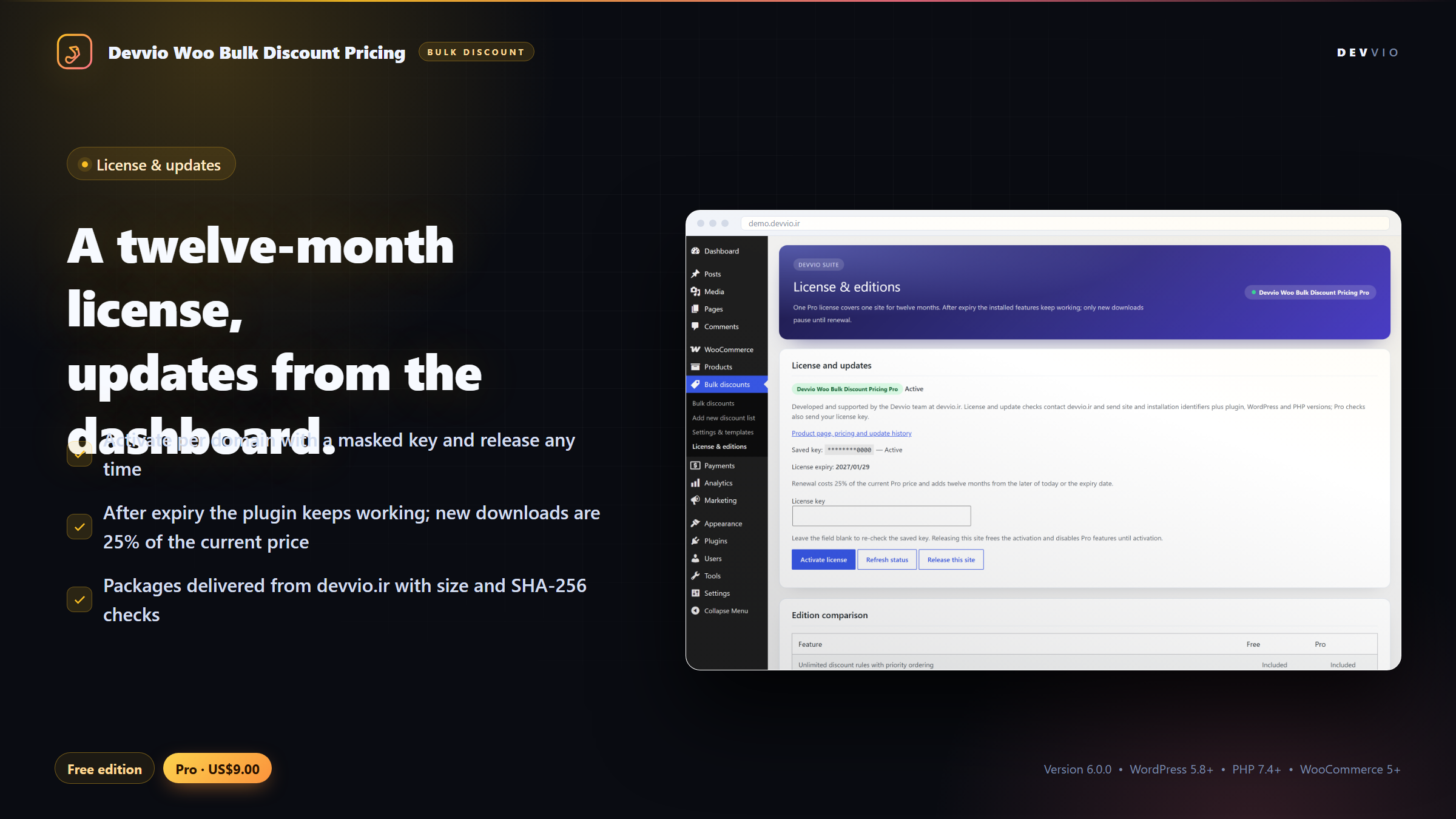Open 'License & editions' submenu item

click(x=720, y=447)
